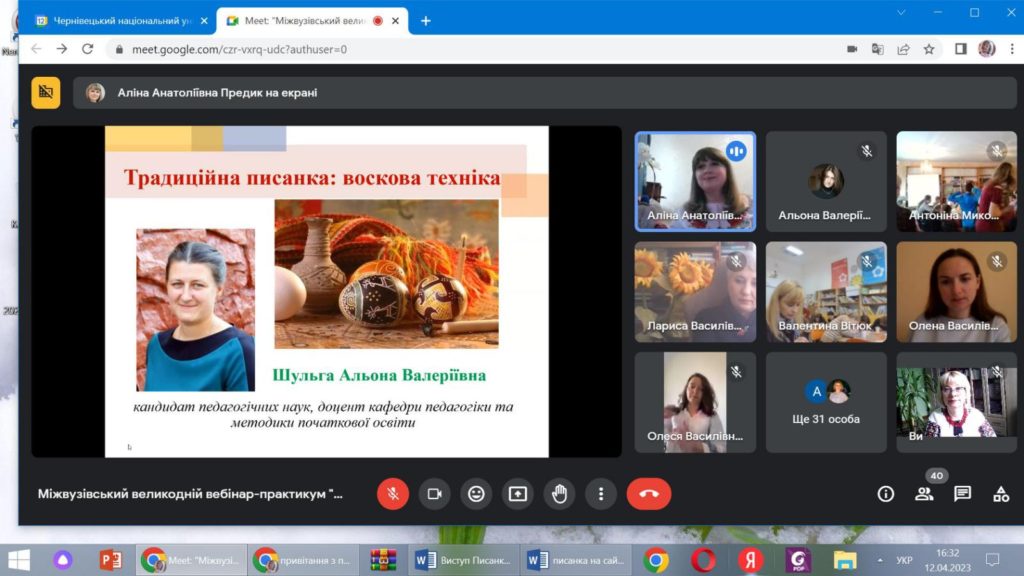Bookmark this page with star icon
Image resolution: width=1024 pixels, height=576 pixels.
[x=929, y=49]
